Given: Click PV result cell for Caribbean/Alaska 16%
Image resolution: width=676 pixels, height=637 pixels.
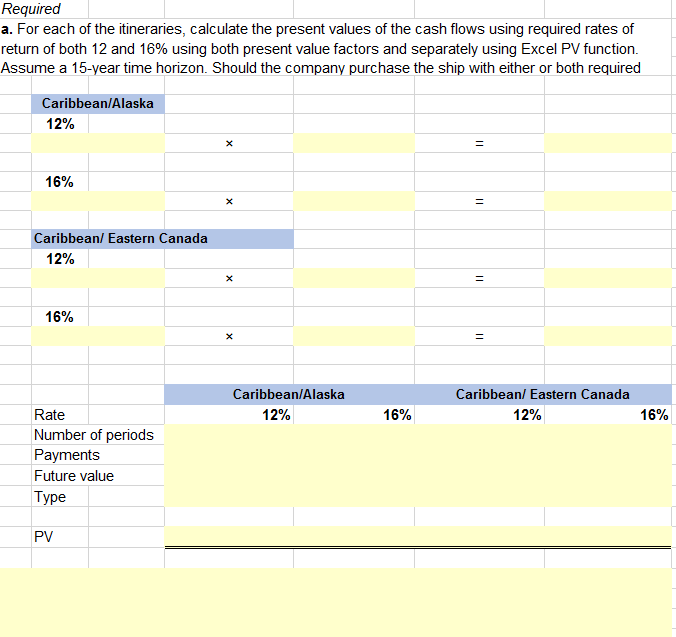Looking at the screenshot, I should [354, 537].
